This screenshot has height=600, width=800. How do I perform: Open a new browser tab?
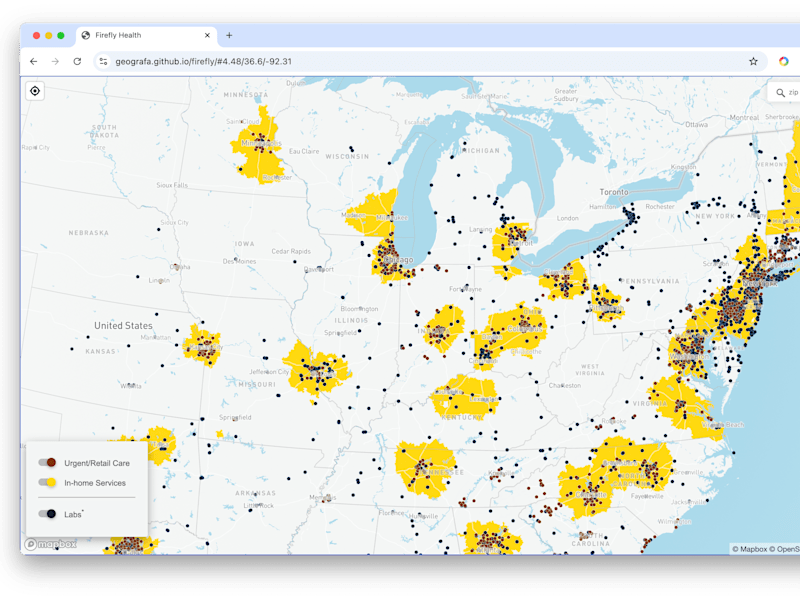click(229, 35)
